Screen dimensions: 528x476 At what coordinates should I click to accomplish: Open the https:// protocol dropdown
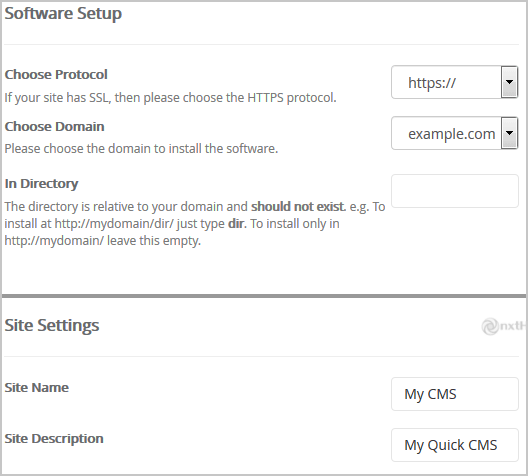(454, 82)
